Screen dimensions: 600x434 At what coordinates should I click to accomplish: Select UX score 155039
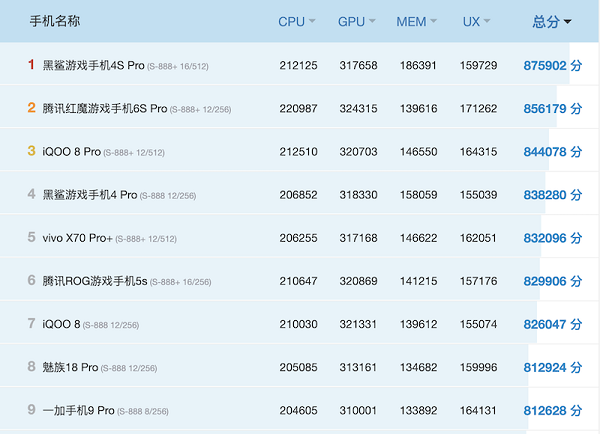point(478,195)
